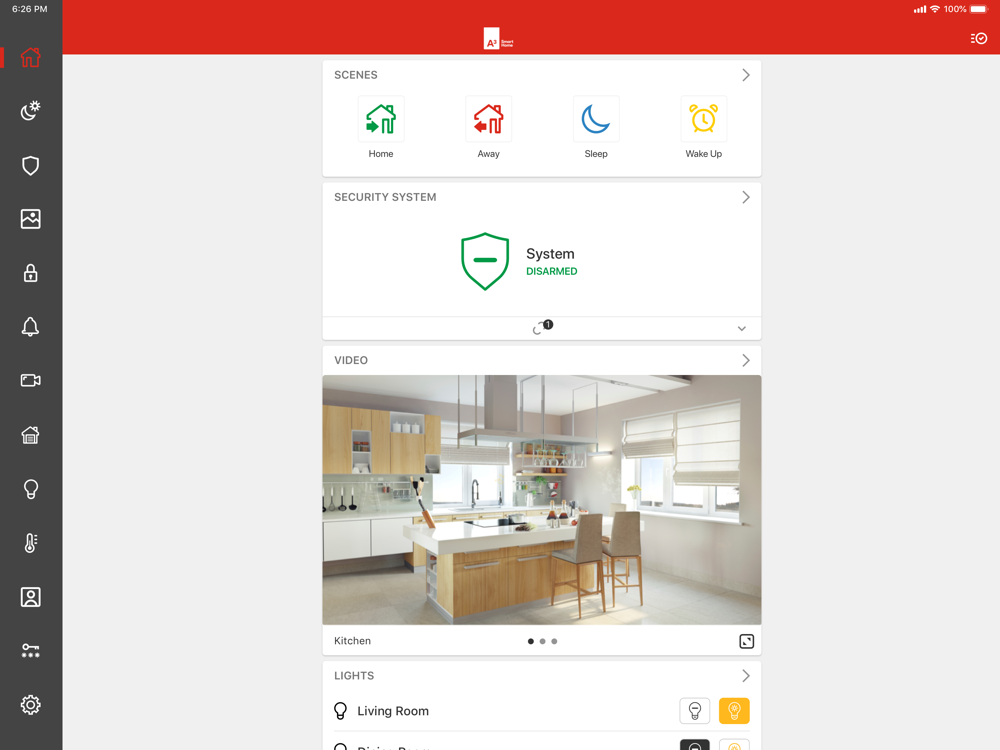Turn off the Living Room light

click(695, 711)
